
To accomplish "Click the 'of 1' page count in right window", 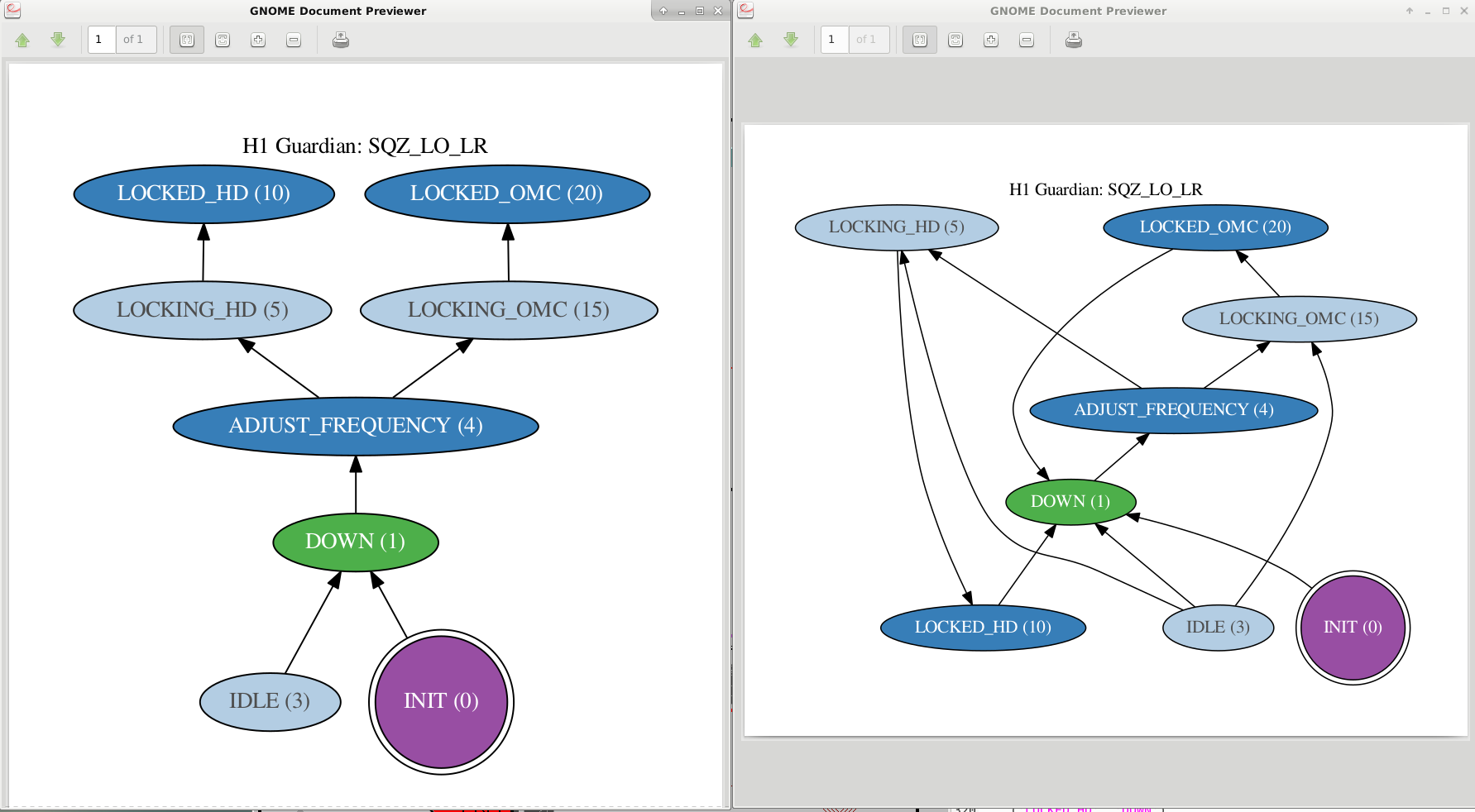I will [866, 40].
